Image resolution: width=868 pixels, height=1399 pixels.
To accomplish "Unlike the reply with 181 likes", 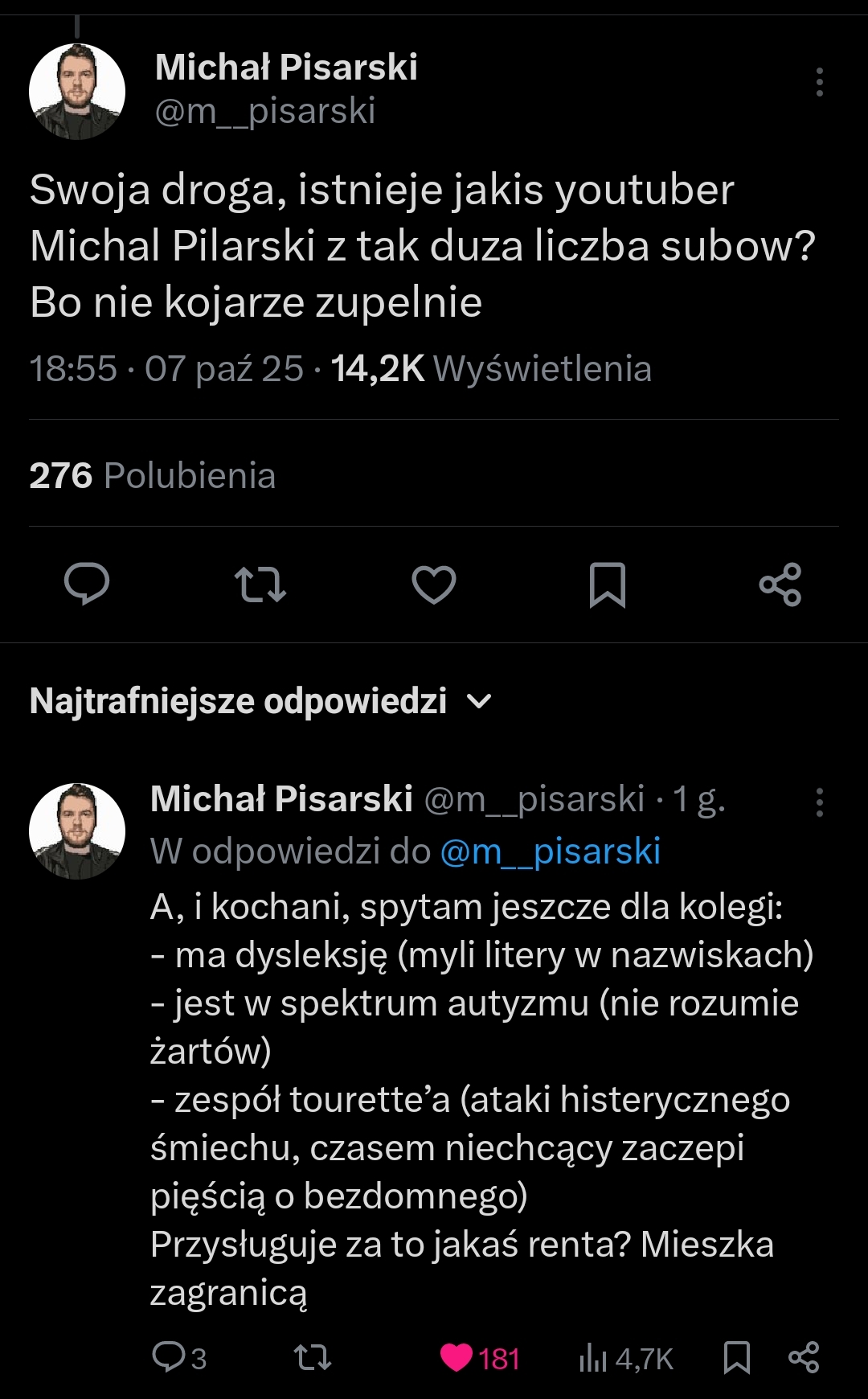I will point(457,1357).
